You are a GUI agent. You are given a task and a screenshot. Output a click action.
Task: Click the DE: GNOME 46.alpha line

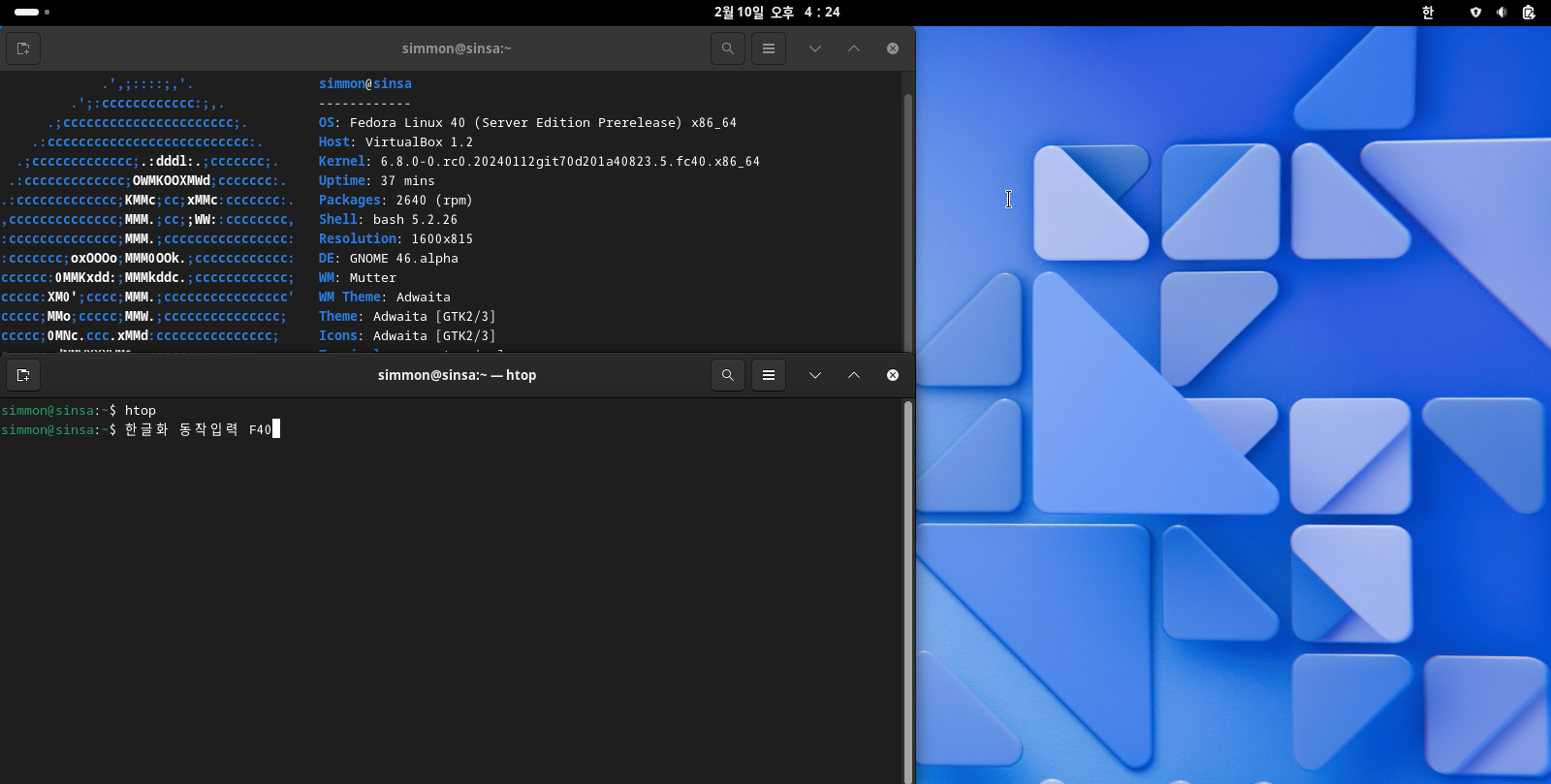click(388, 259)
